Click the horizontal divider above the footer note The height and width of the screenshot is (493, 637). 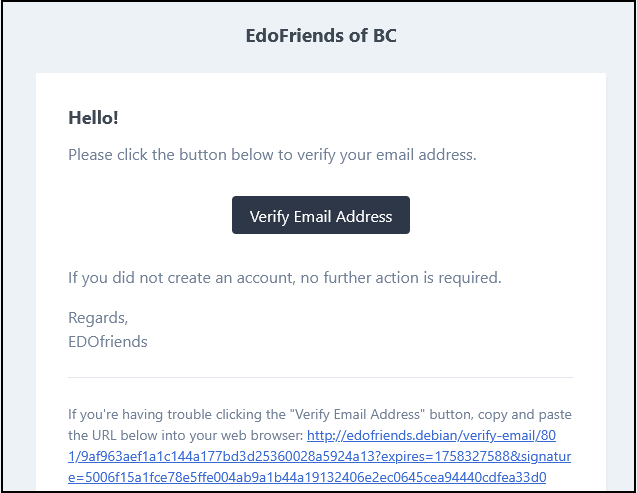point(320,377)
